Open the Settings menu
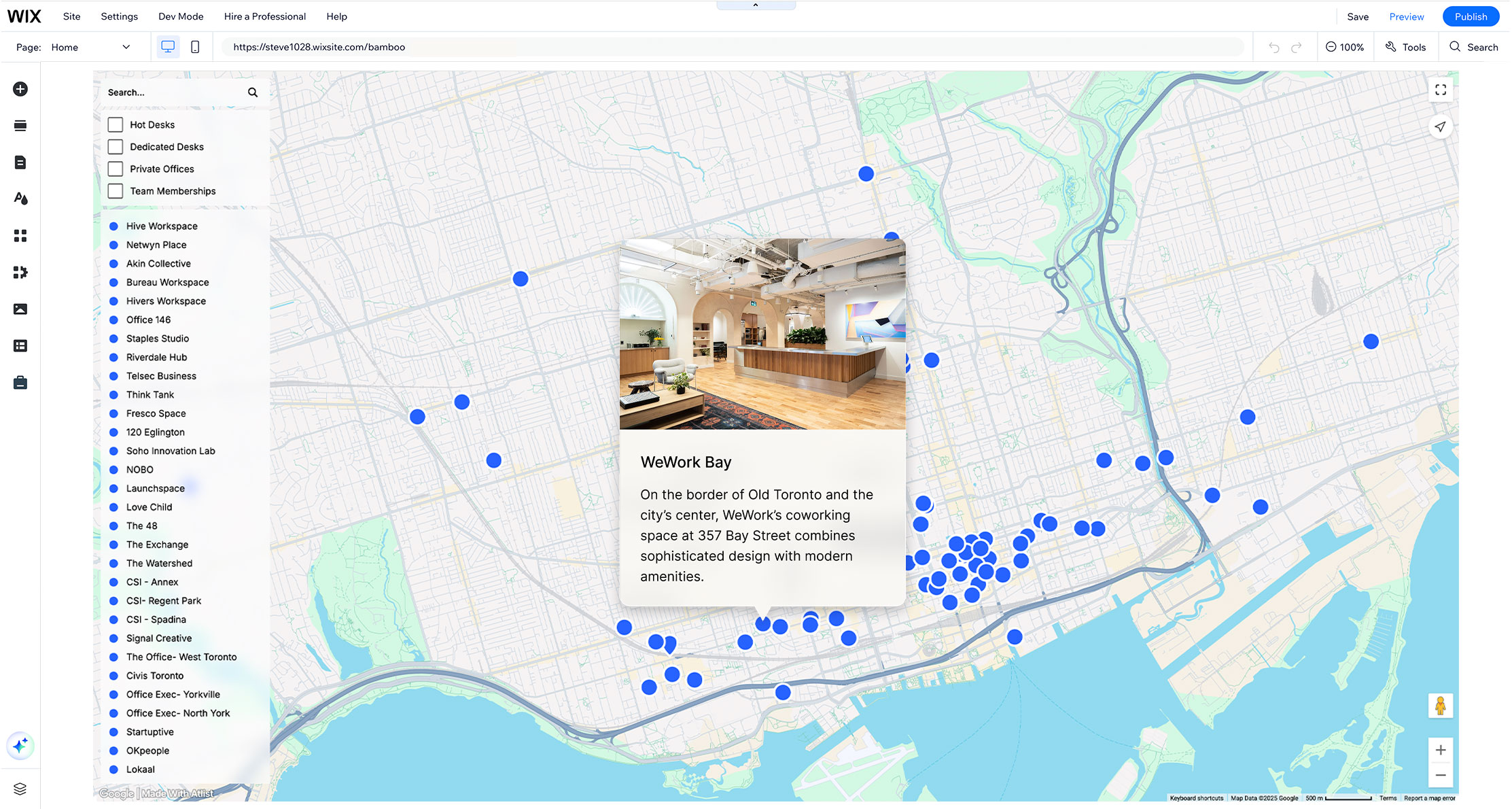The image size is (1512, 809). pos(119,16)
